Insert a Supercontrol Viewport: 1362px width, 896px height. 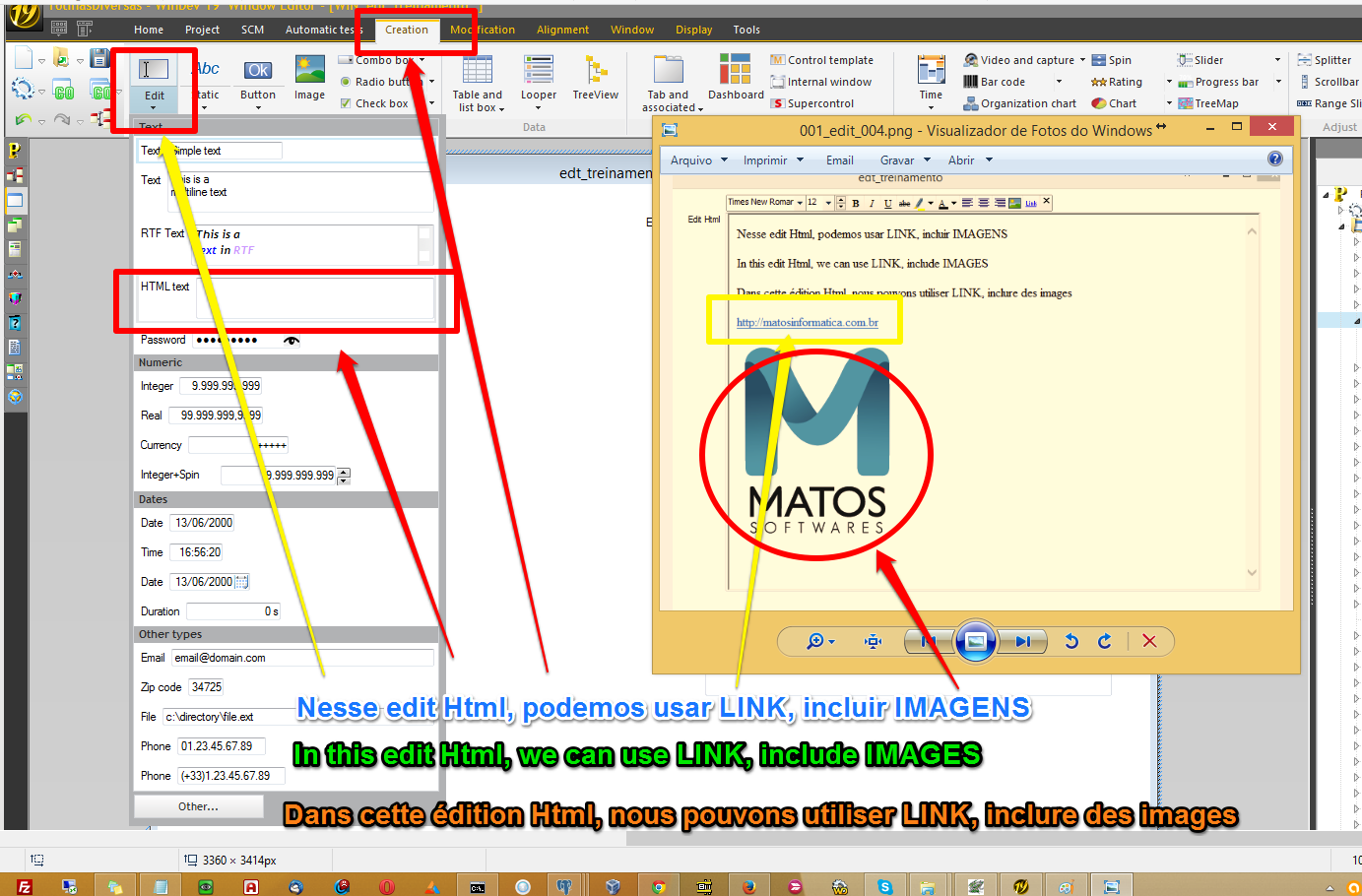[812, 103]
